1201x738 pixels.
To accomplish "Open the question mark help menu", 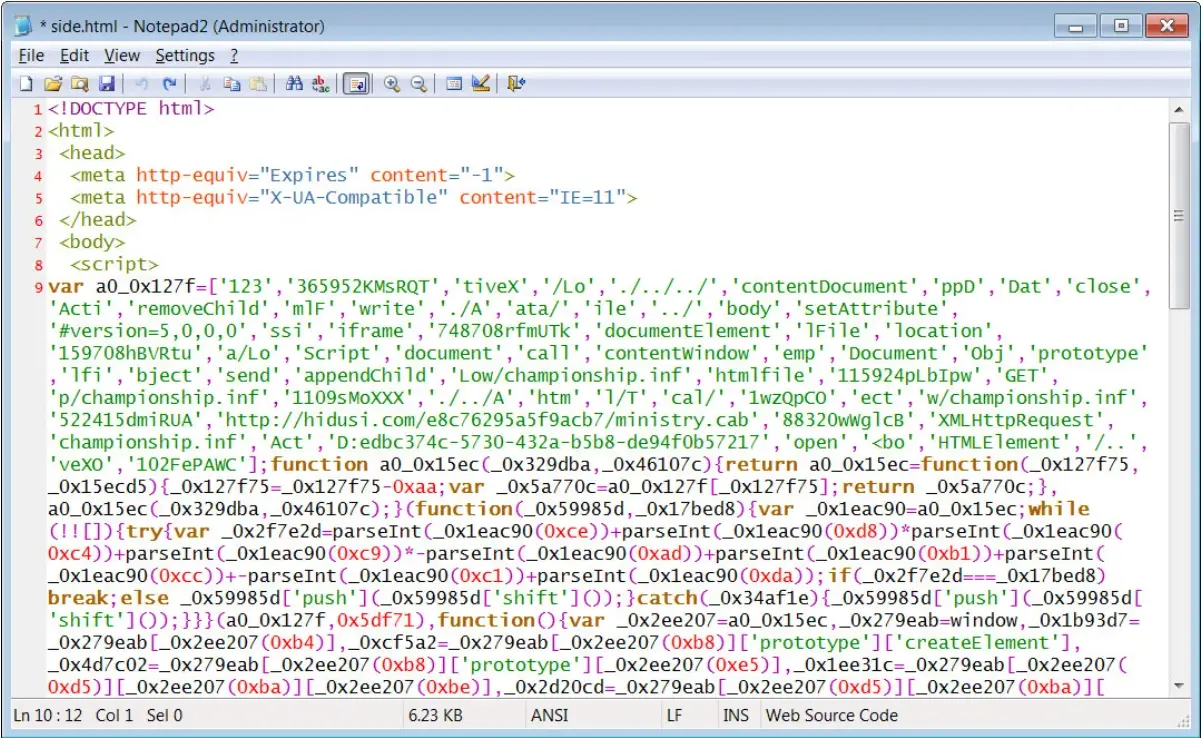I will click(x=234, y=56).
